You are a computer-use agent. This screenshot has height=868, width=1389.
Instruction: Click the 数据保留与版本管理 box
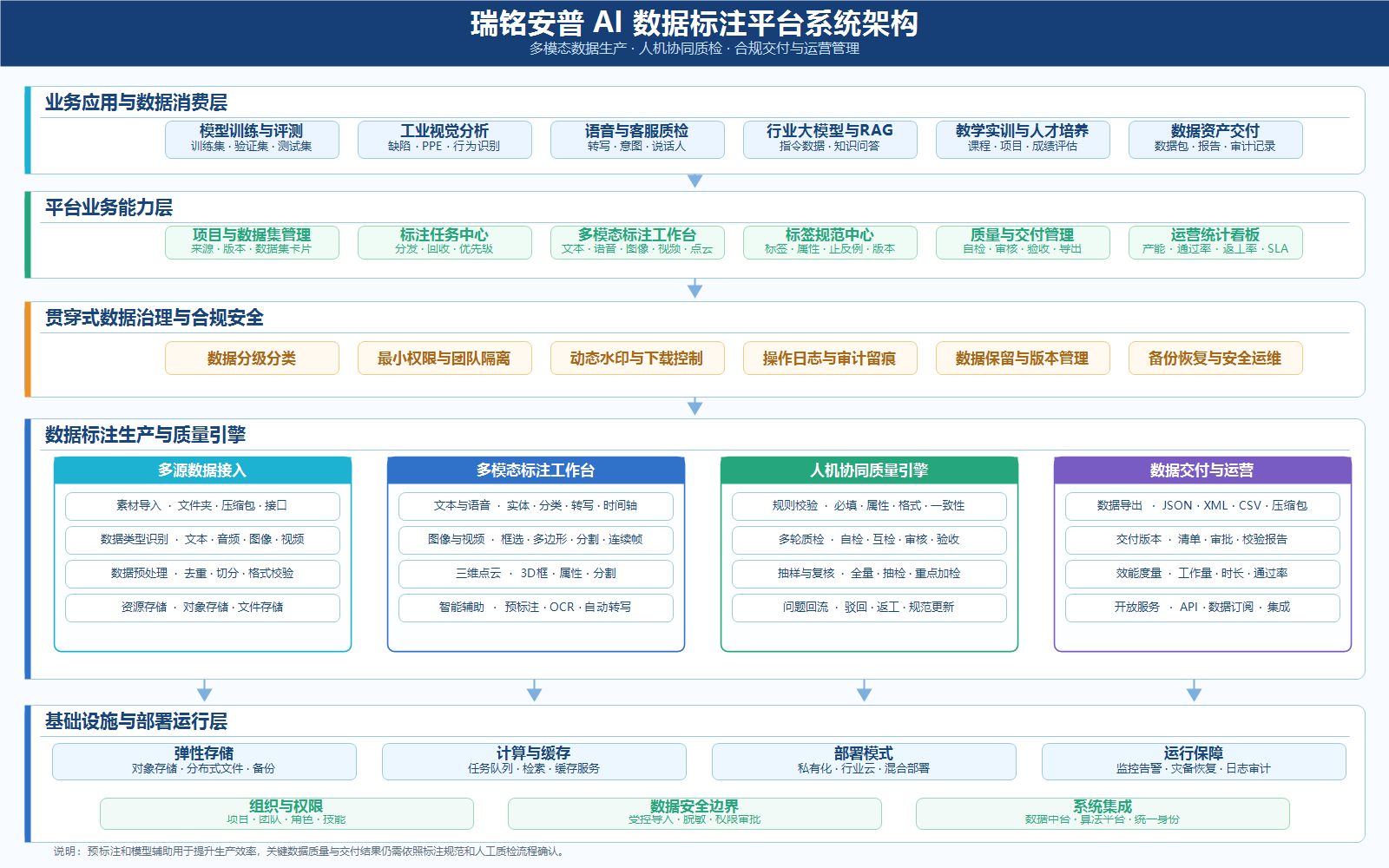(1023, 358)
